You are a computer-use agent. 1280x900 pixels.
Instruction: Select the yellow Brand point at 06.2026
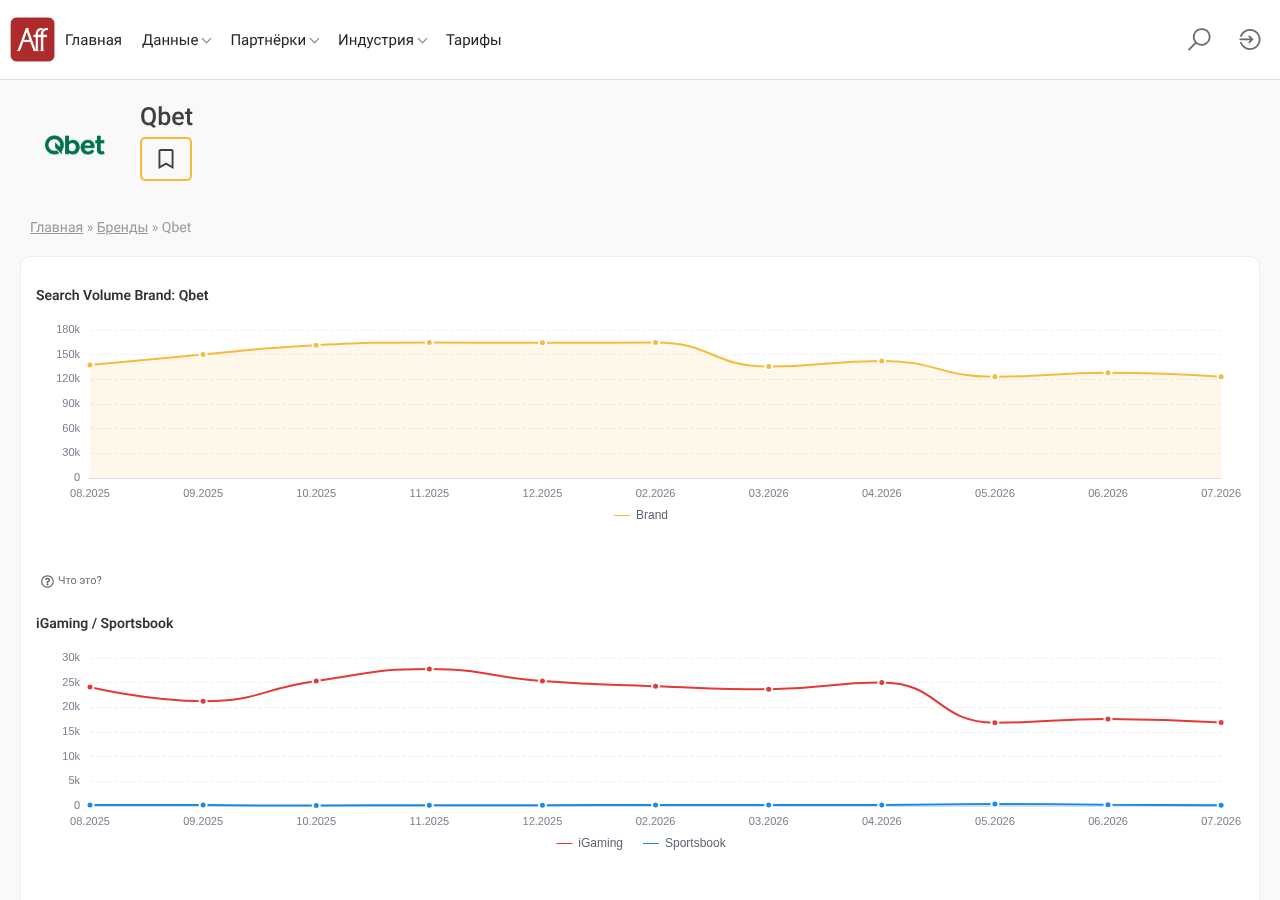point(1108,373)
